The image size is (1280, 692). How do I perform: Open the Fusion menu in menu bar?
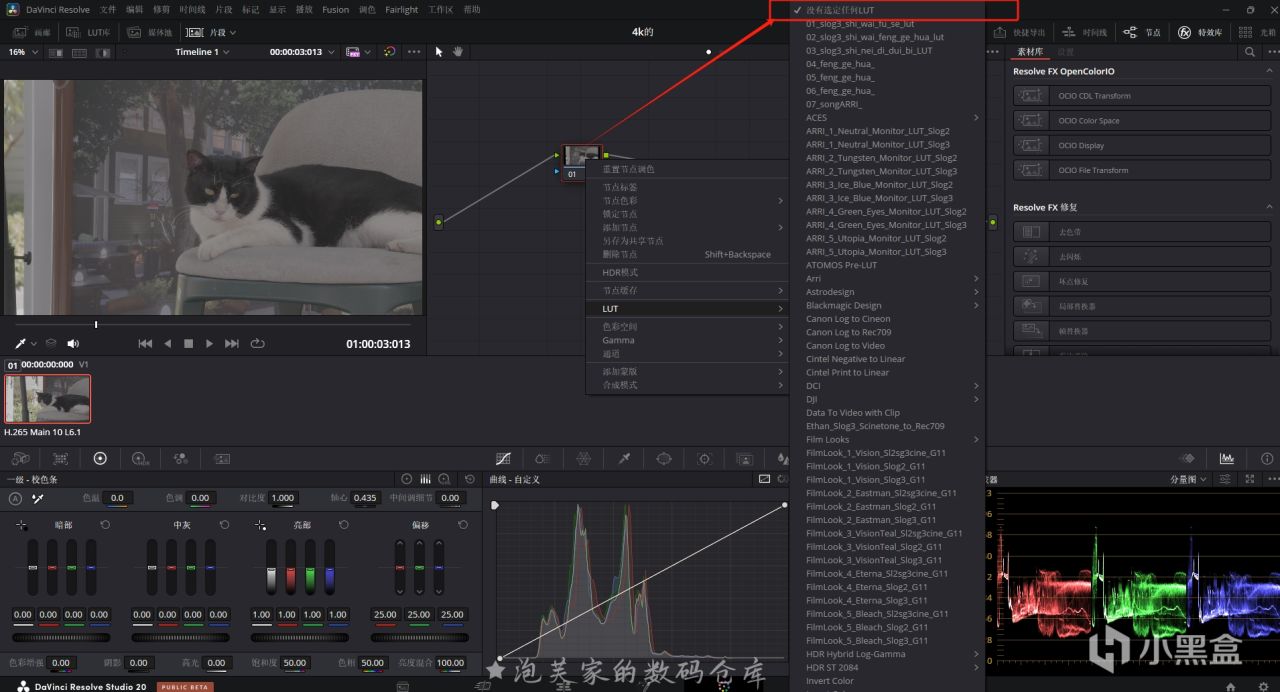335,10
